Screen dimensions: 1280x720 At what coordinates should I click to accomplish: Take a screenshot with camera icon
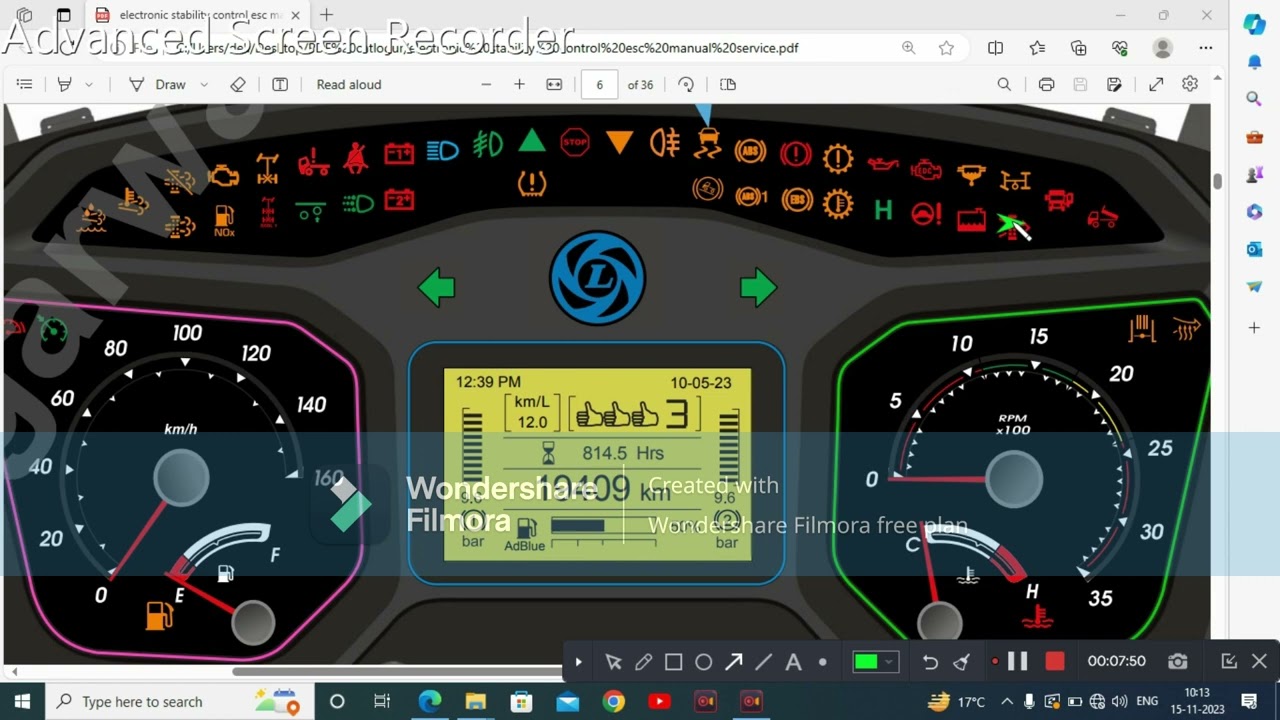[1178, 661]
